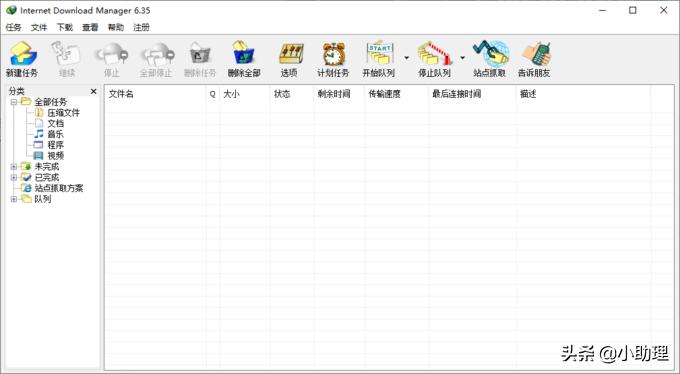Sort by the 传输速度 column header

pos(396,94)
